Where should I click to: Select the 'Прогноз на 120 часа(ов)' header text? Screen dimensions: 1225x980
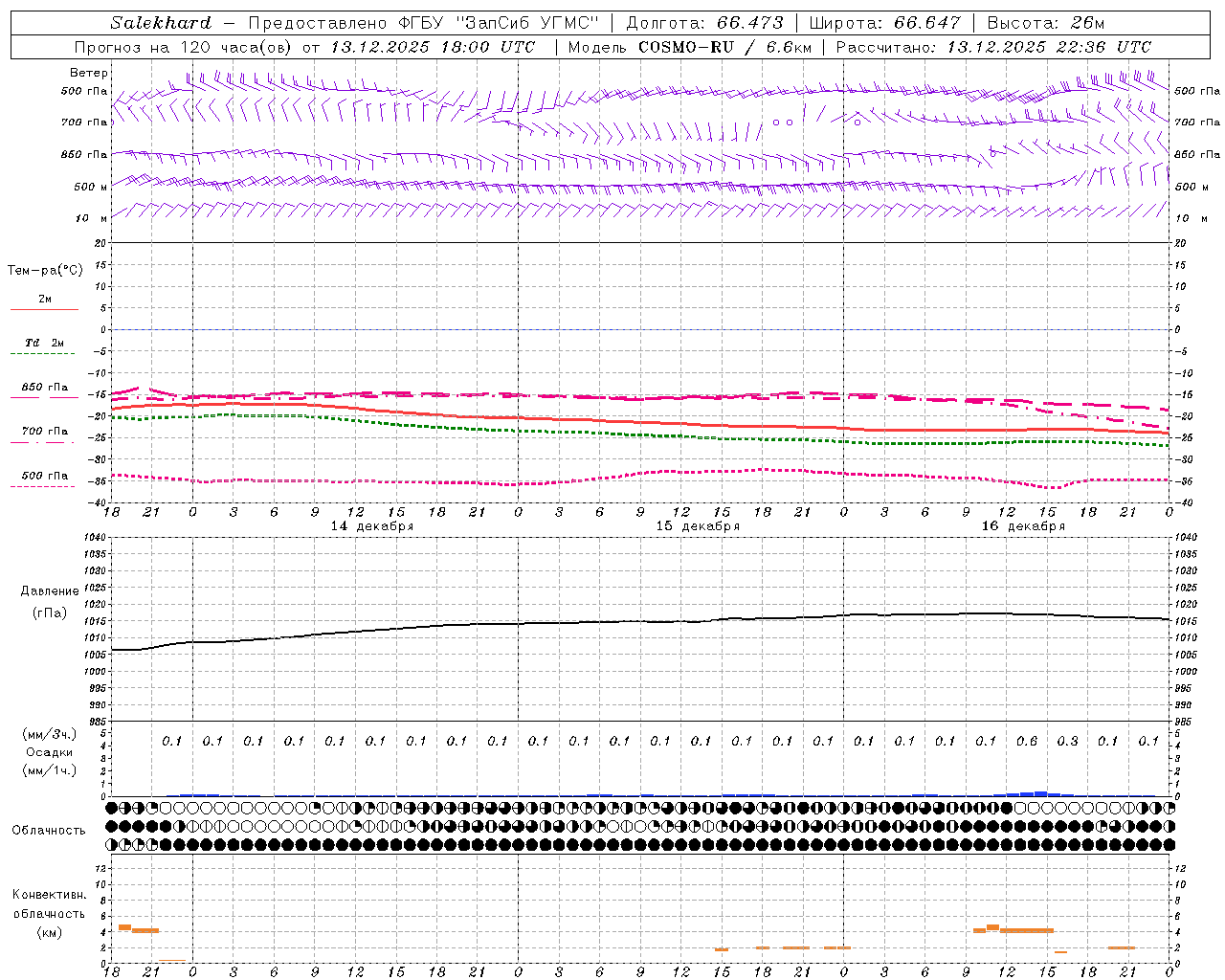[x=184, y=47]
